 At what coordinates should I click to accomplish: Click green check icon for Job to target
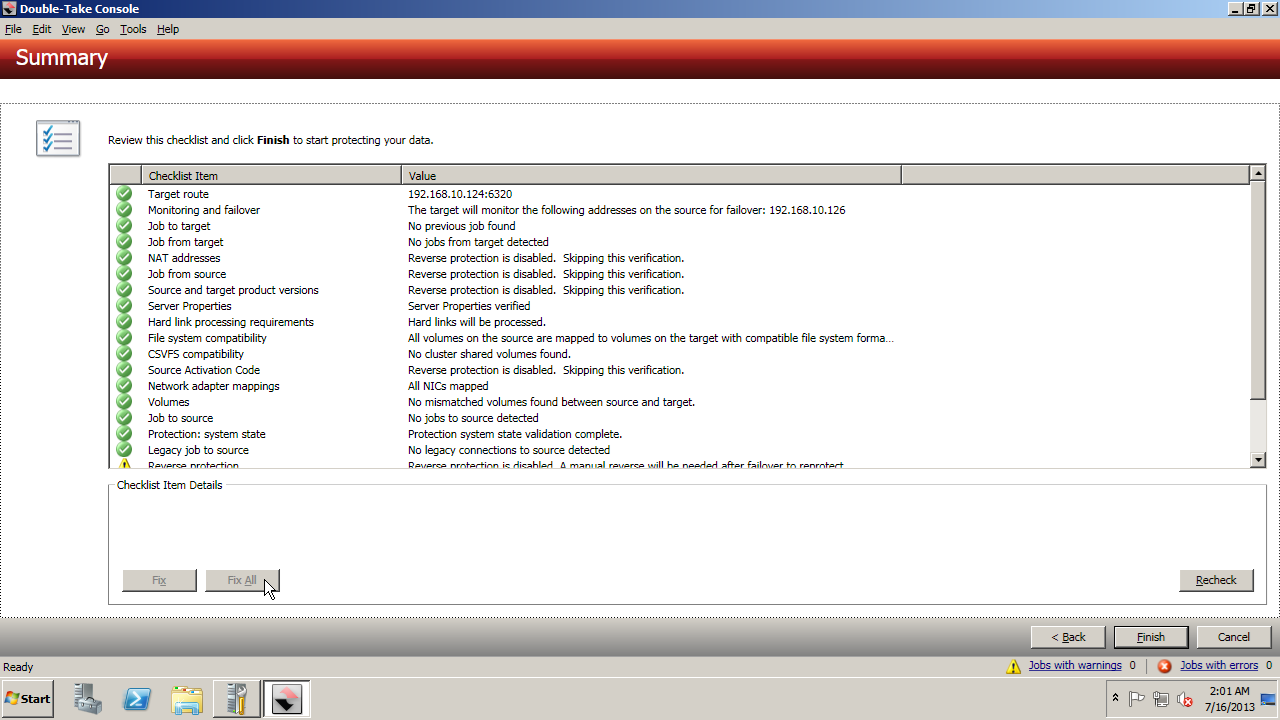pos(124,226)
